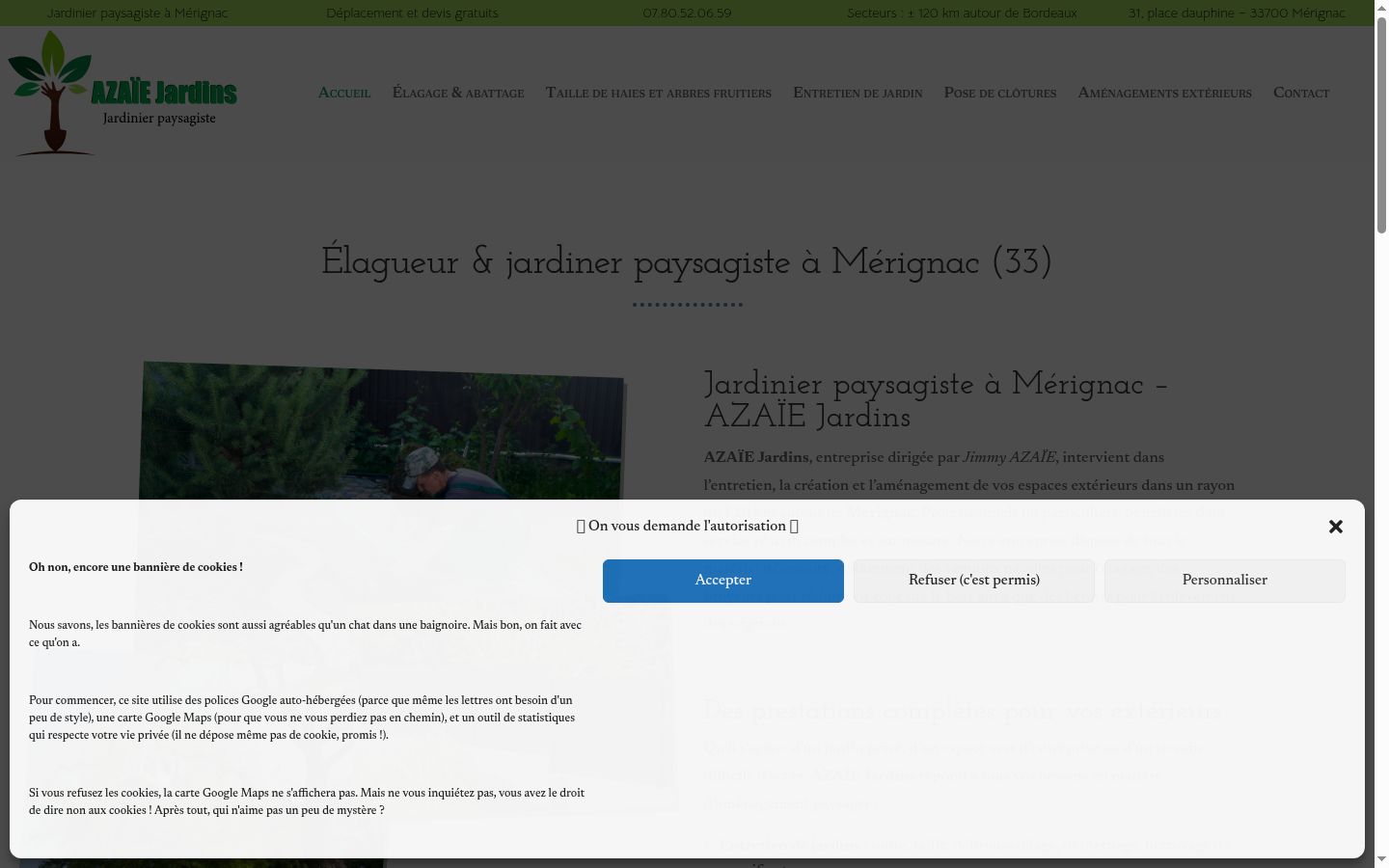Image resolution: width=1389 pixels, height=868 pixels.
Task: Click heading 'Jardinier paysagiste à Mérignac – AZAÏE Jardins'
Action: tap(936, 400)
